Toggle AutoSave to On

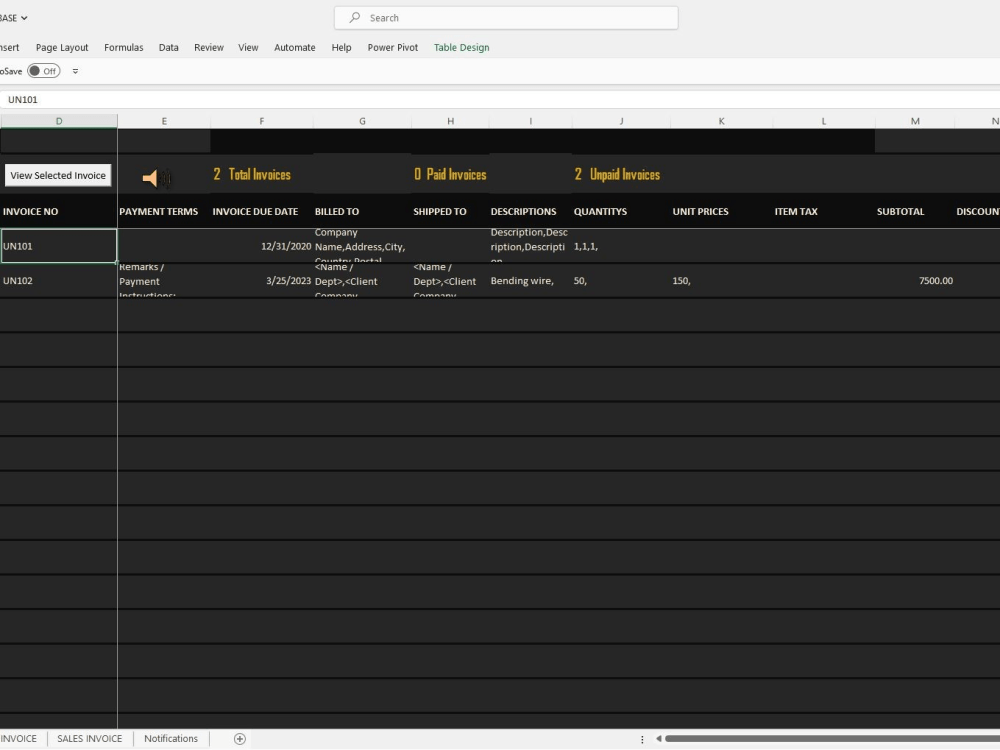click(x=44, y=70)
